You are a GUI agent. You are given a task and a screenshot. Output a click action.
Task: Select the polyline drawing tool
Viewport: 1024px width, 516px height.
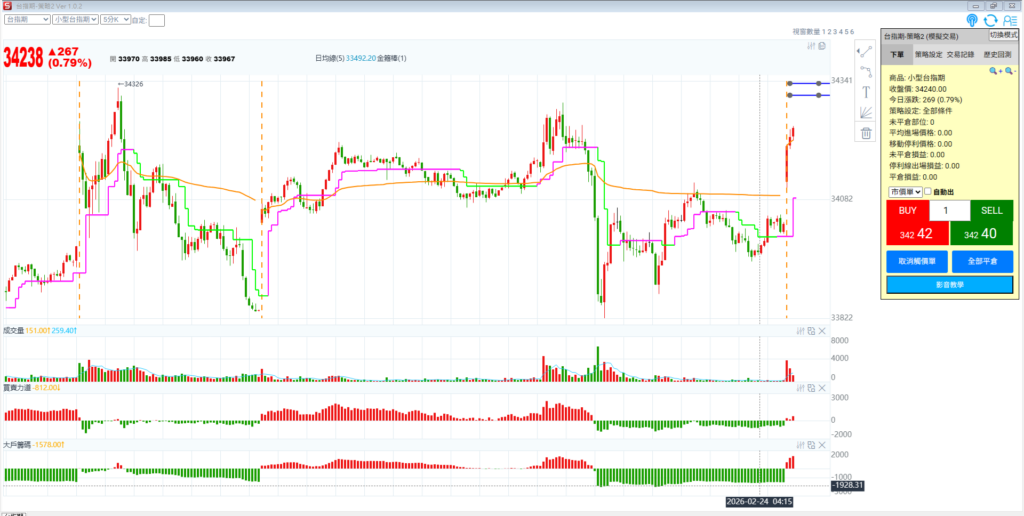pos(866,70)
